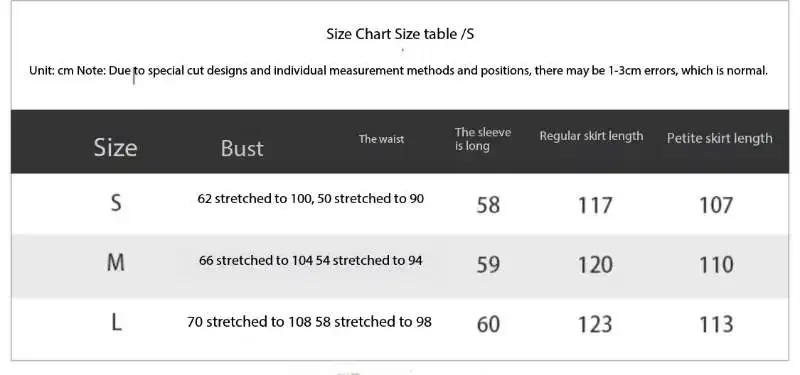Click regular skirt length 117

pos(595,206)
